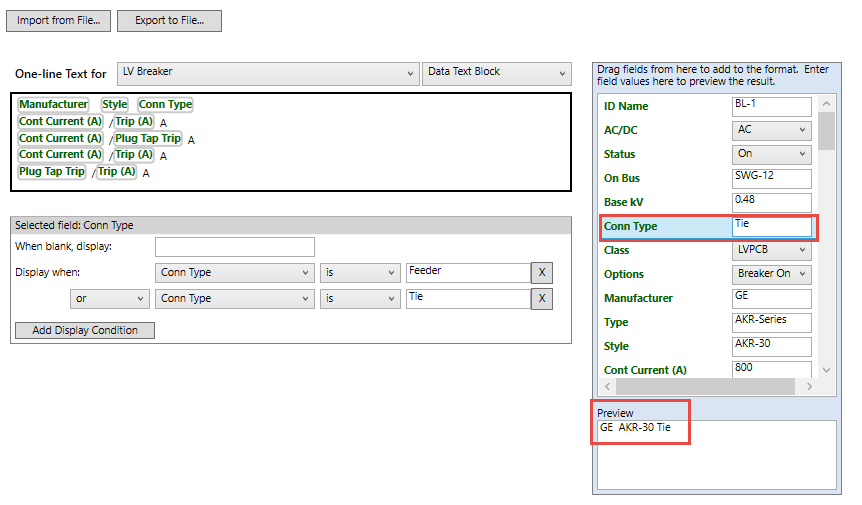Open the first condition's 'is' operator dropdown

click(359, 273)
